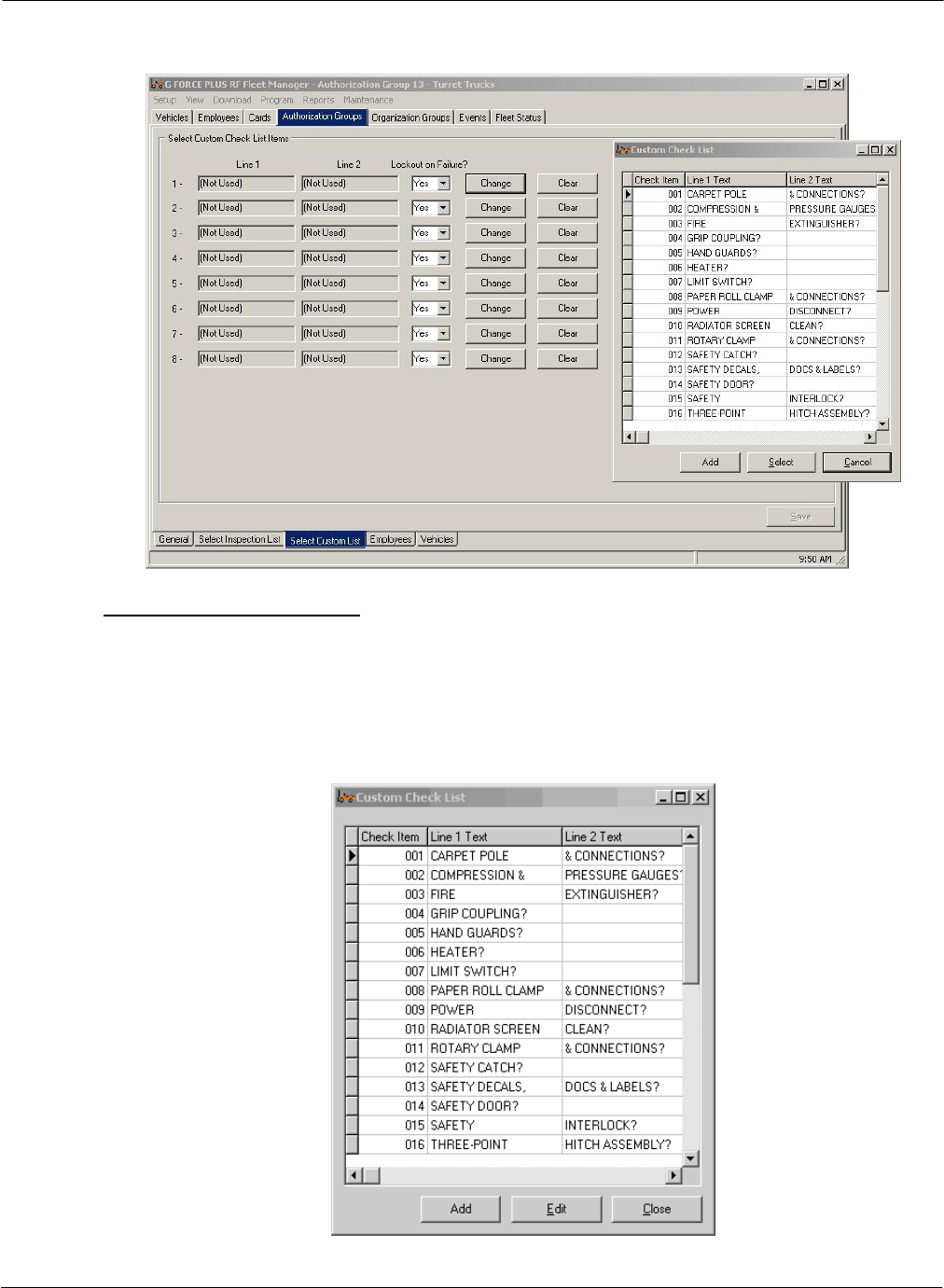Click Change button for check item 4
944x1288 pixels.
(x=495, y=258)
